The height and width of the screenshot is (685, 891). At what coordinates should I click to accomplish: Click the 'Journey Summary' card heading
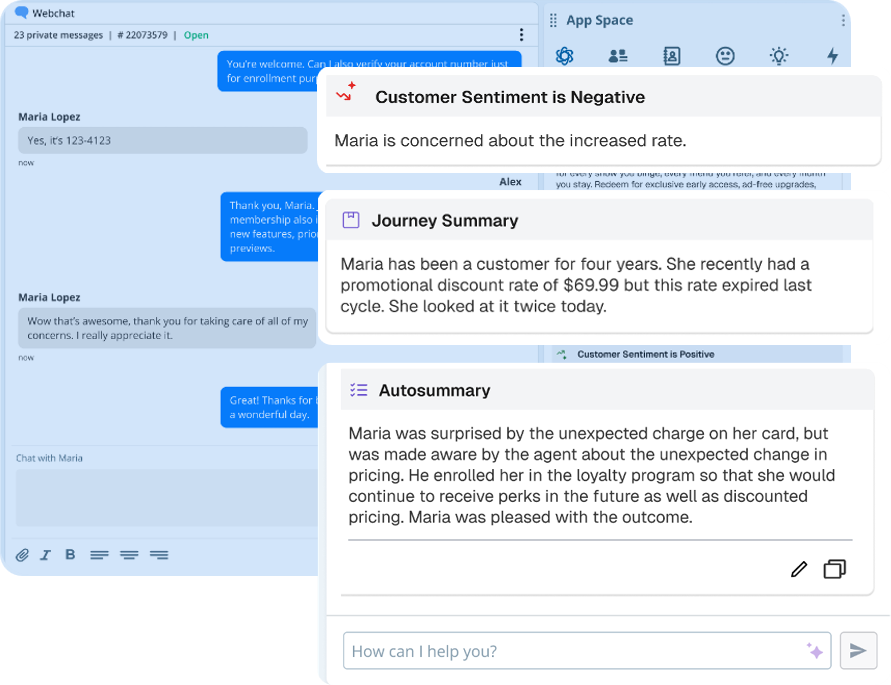(x=444, y=220)
